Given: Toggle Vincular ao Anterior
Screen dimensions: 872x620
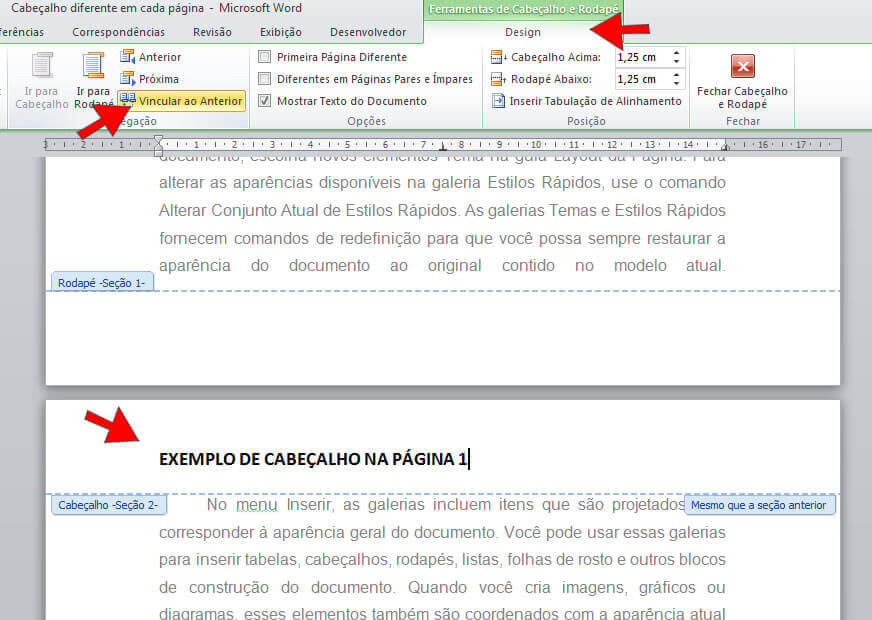Looking at the screenshot, I should 182,101.
